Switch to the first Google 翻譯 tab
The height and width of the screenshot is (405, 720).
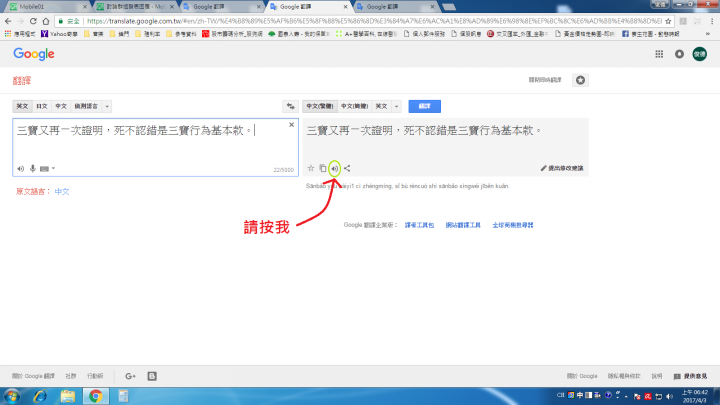click(x=222, y=6)
